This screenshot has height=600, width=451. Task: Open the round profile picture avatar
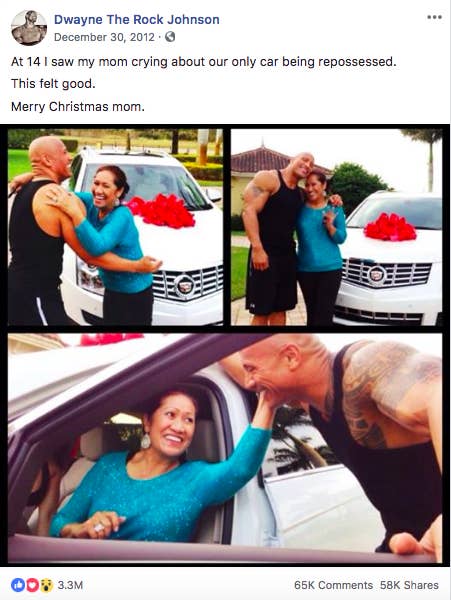pos(29,28)
